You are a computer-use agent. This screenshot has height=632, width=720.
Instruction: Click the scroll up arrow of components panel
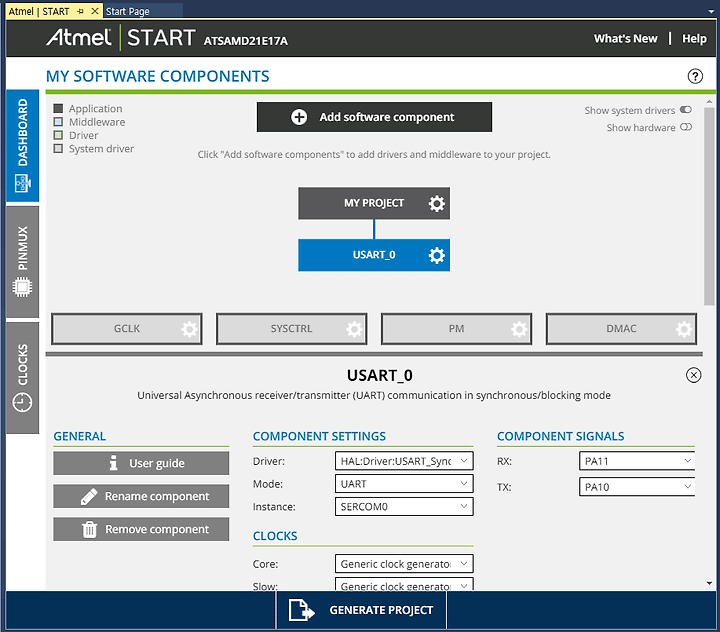709,102
